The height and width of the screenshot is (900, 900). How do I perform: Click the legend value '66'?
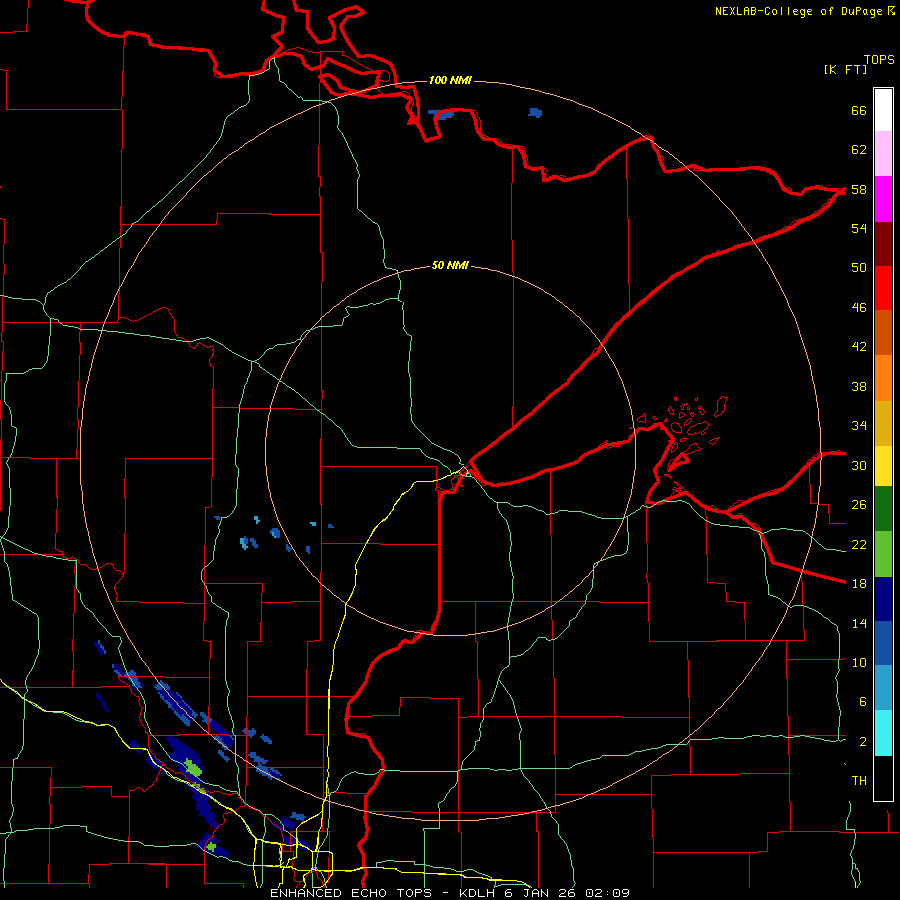tap(859, 111)
